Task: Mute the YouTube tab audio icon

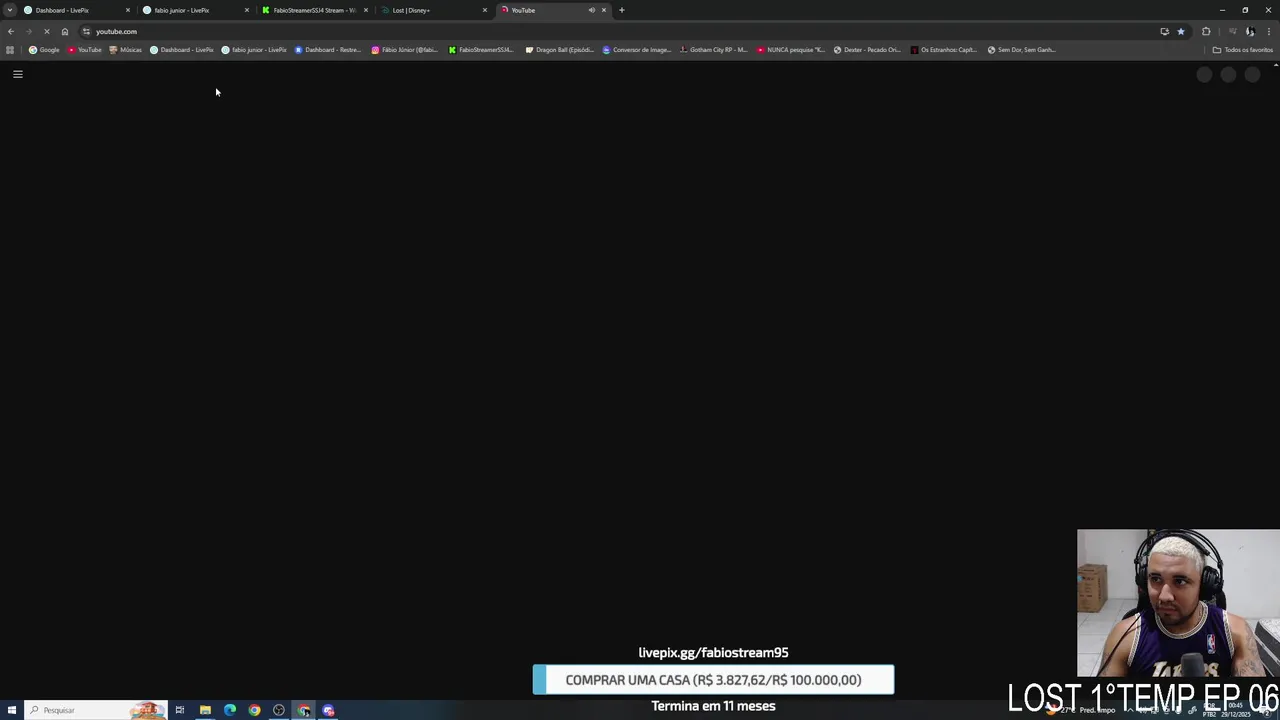Action: click(x=591, y=10)
